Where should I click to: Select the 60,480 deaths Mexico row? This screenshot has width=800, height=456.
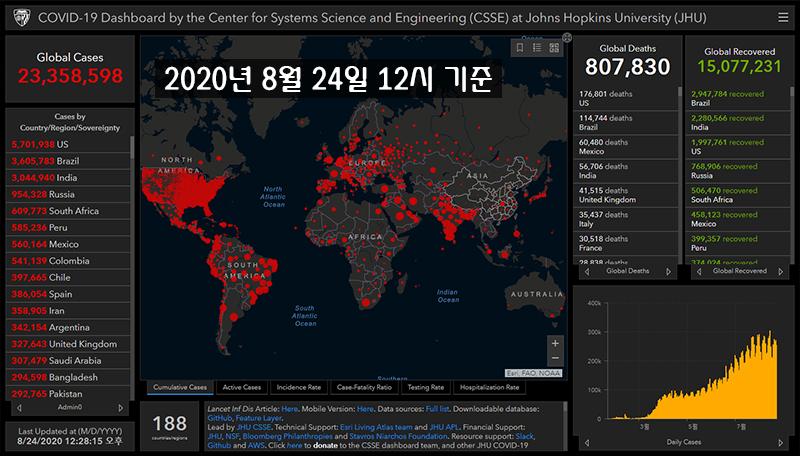pyautogui.click(x=626, y=147)
